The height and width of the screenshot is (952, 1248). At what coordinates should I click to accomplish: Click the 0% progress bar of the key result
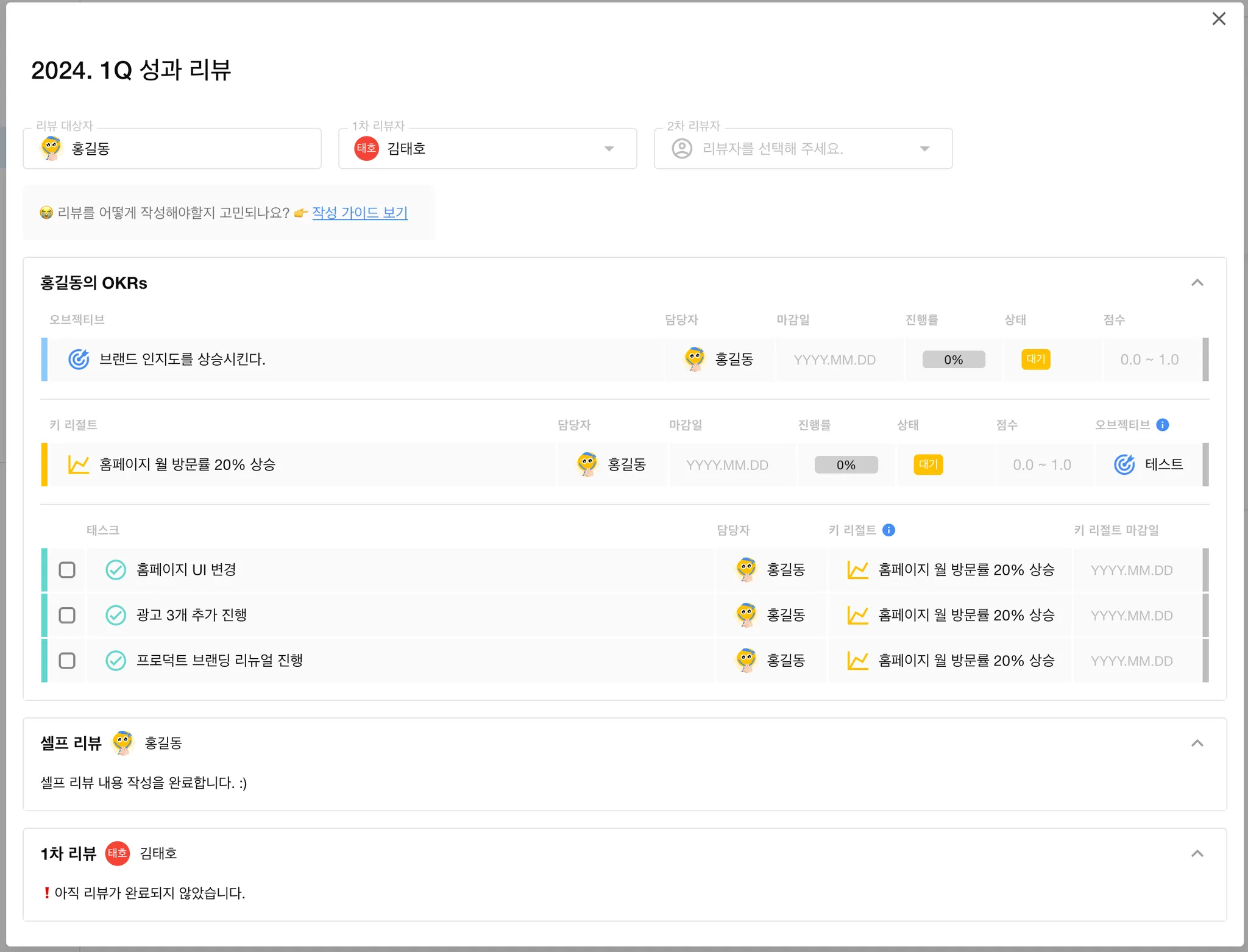846,465
